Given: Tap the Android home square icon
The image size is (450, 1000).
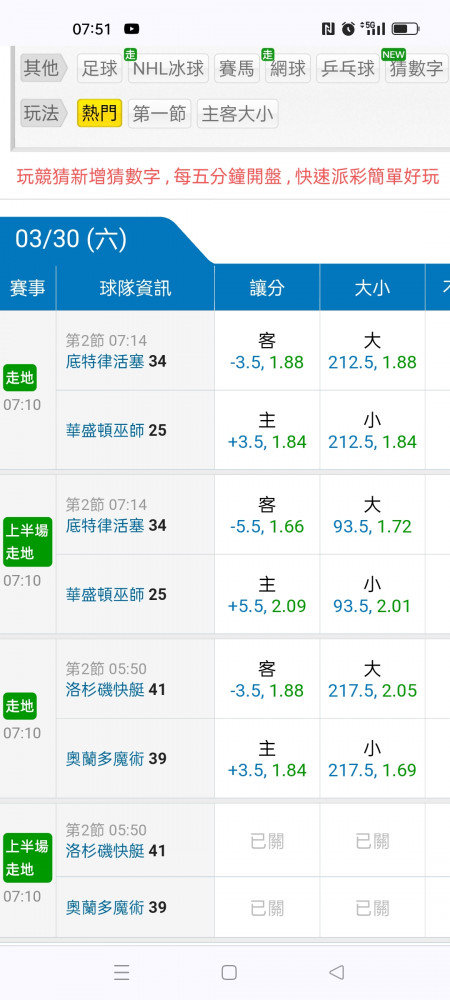Looking at the screenshot, I should click(x=229, y=972).
